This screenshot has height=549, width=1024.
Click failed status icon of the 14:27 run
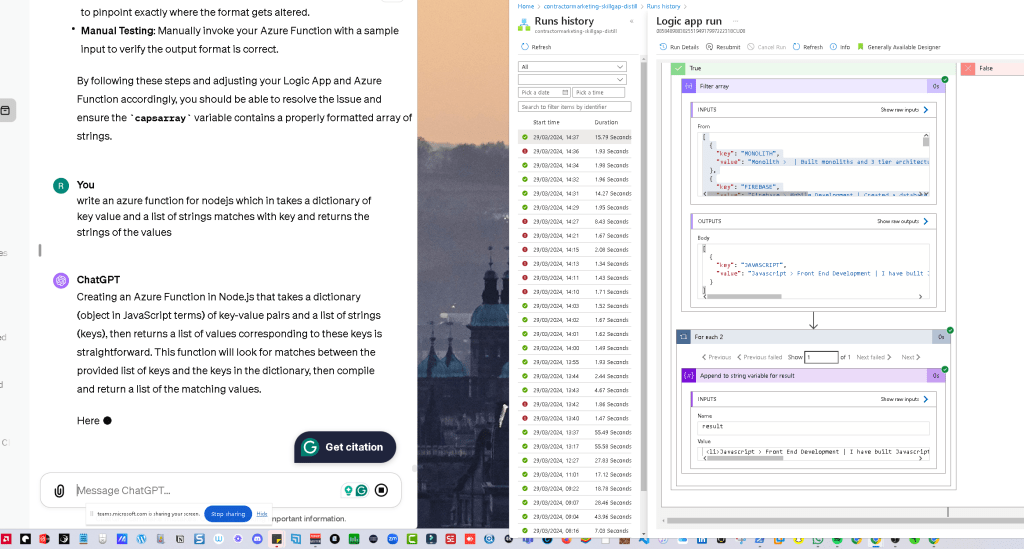[524, 221]
